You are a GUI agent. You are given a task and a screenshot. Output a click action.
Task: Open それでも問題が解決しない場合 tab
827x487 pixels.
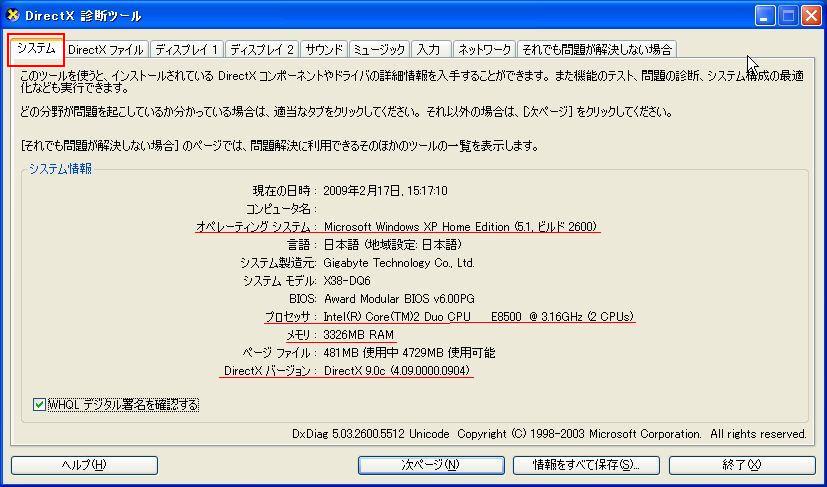click(597, 50)
